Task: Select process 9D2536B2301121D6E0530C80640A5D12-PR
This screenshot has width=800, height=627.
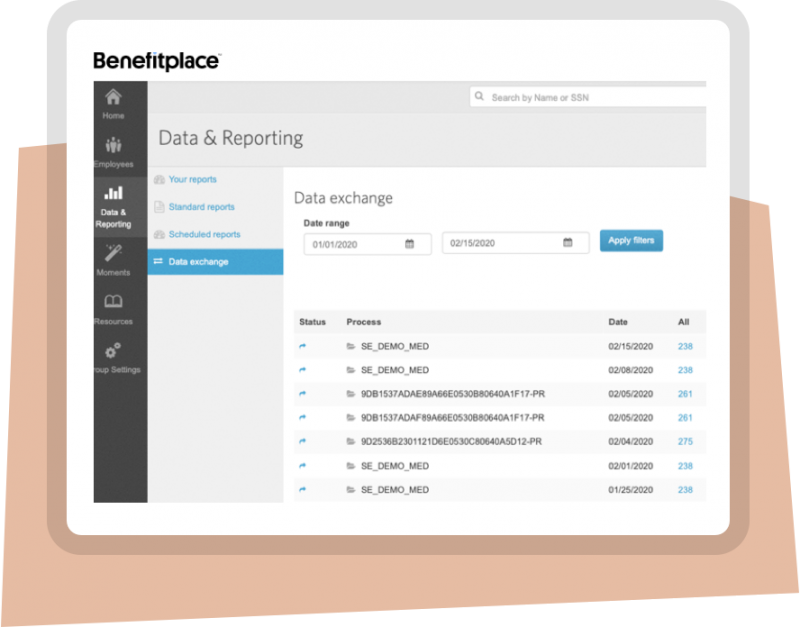Action: pyautogui.click(x=452, y=441)
